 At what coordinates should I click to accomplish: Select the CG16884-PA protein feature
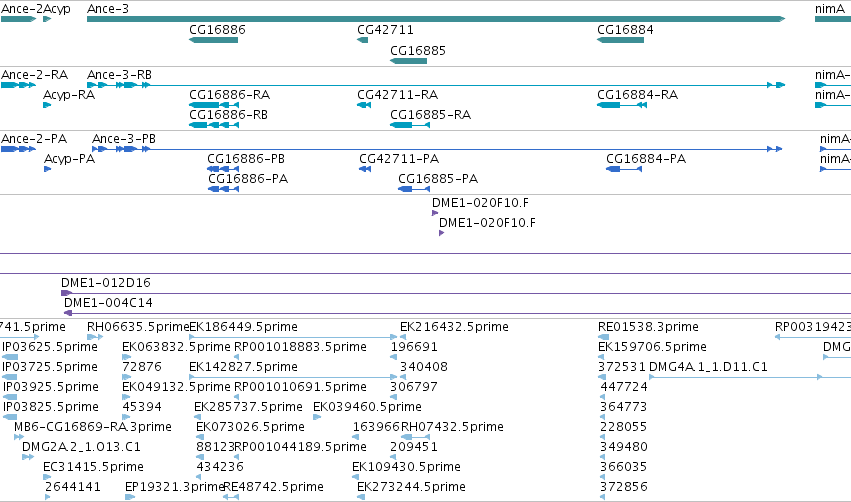tap(624, 169)
